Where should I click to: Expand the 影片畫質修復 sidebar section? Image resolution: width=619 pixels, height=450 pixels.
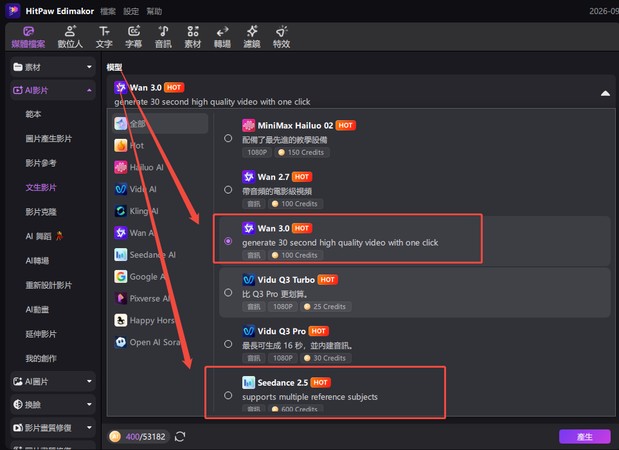pos(53,428)
